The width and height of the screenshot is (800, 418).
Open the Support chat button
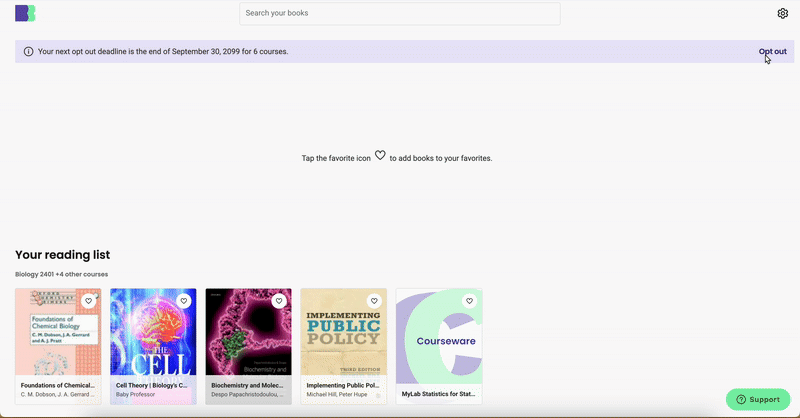pos(757,399)
